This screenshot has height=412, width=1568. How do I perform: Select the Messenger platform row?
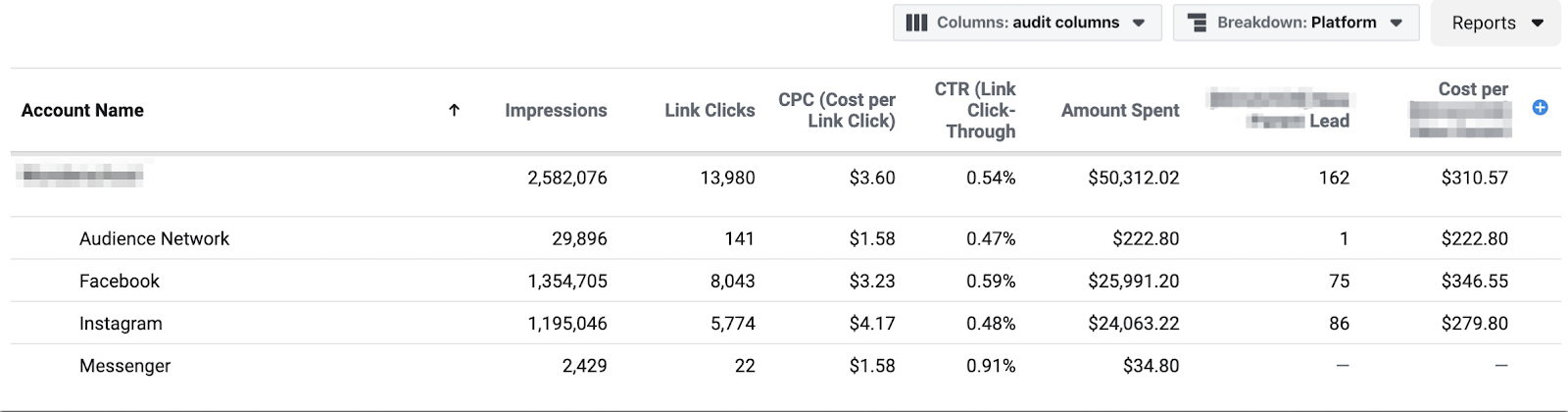[x=786, y=365]
